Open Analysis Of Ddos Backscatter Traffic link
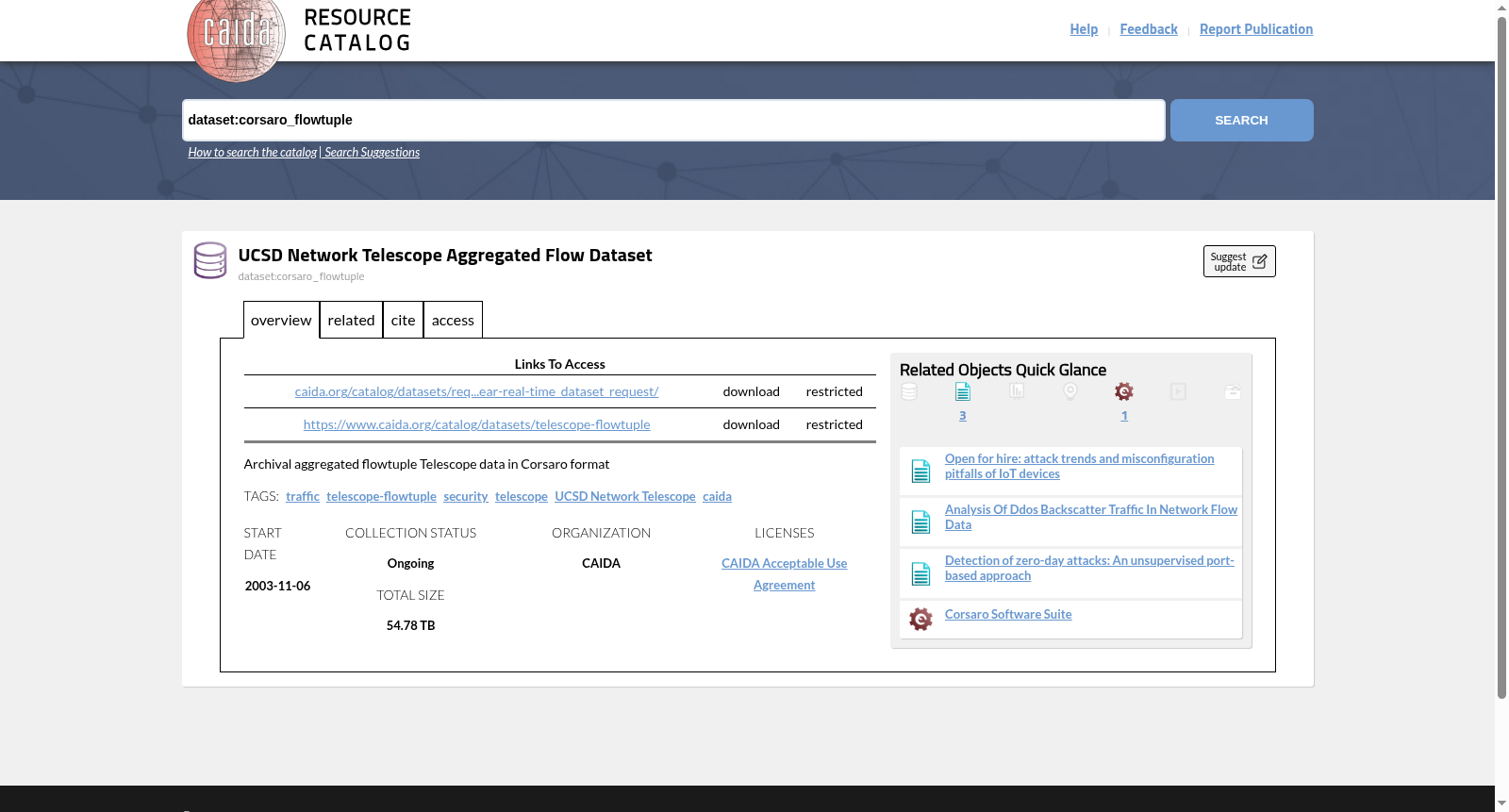1509x812 pixels. (1091, 517)
